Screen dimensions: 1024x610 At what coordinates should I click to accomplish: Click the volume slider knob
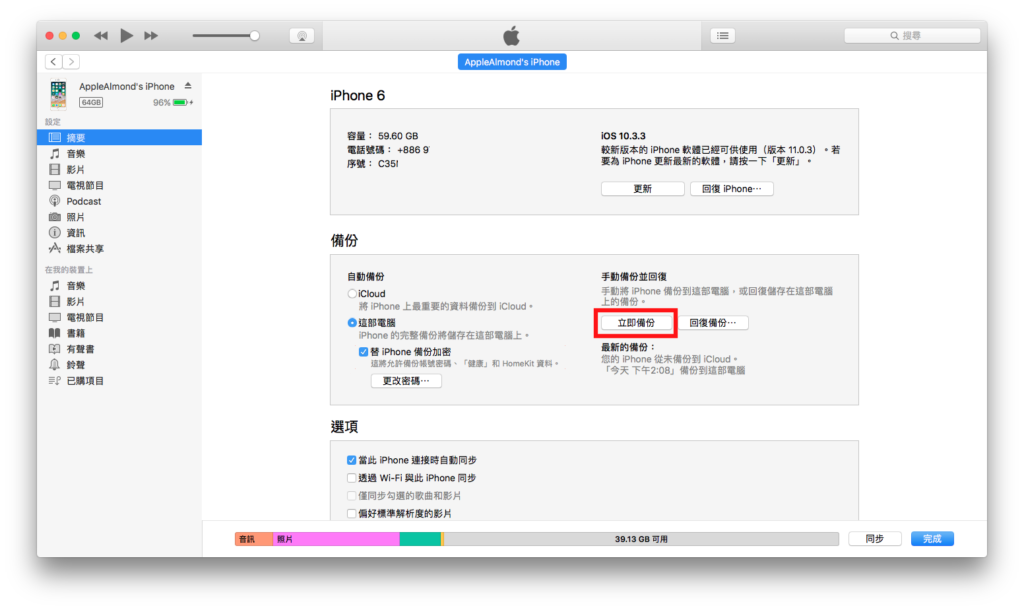(255, 36)
